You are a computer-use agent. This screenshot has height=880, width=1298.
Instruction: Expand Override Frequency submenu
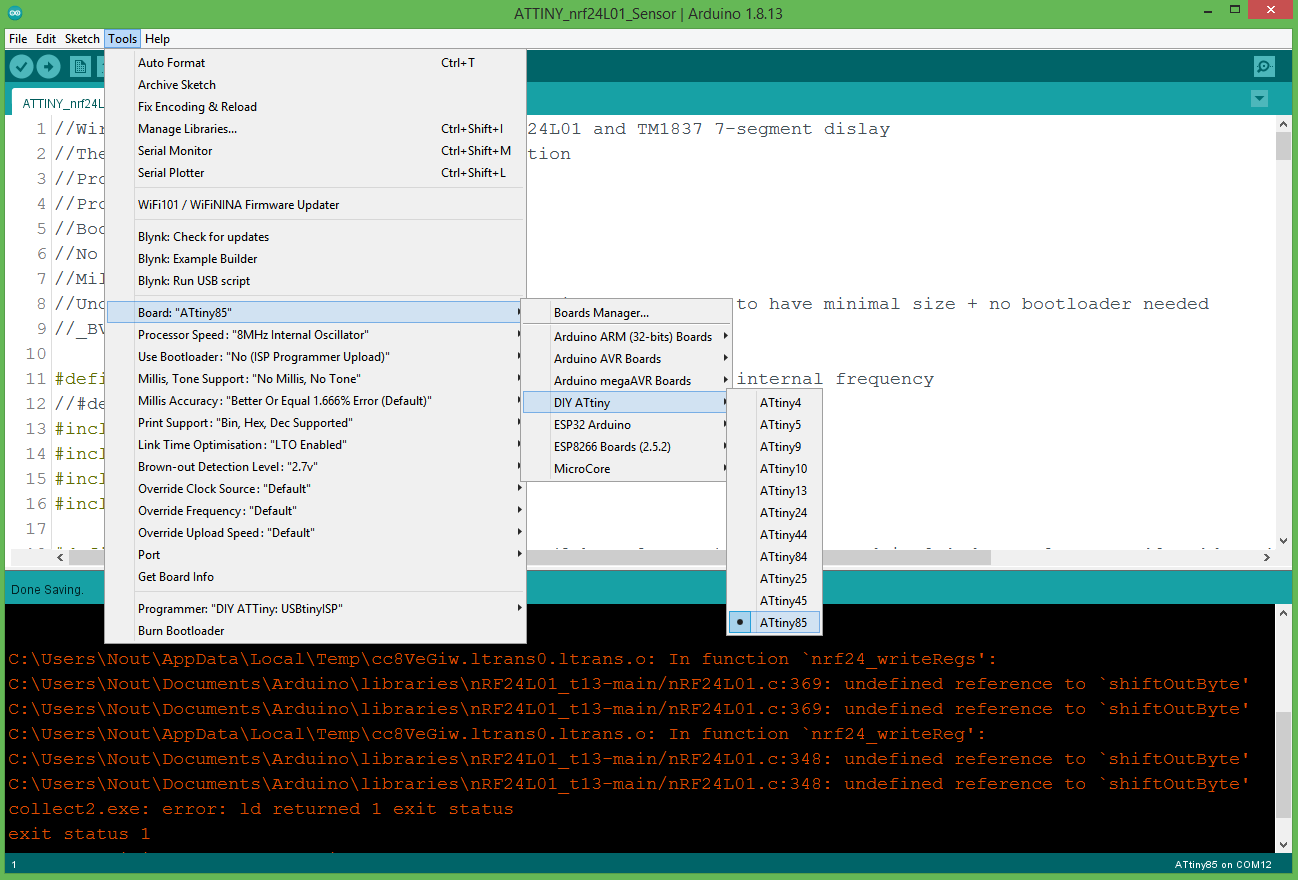(x=315, y=511)
